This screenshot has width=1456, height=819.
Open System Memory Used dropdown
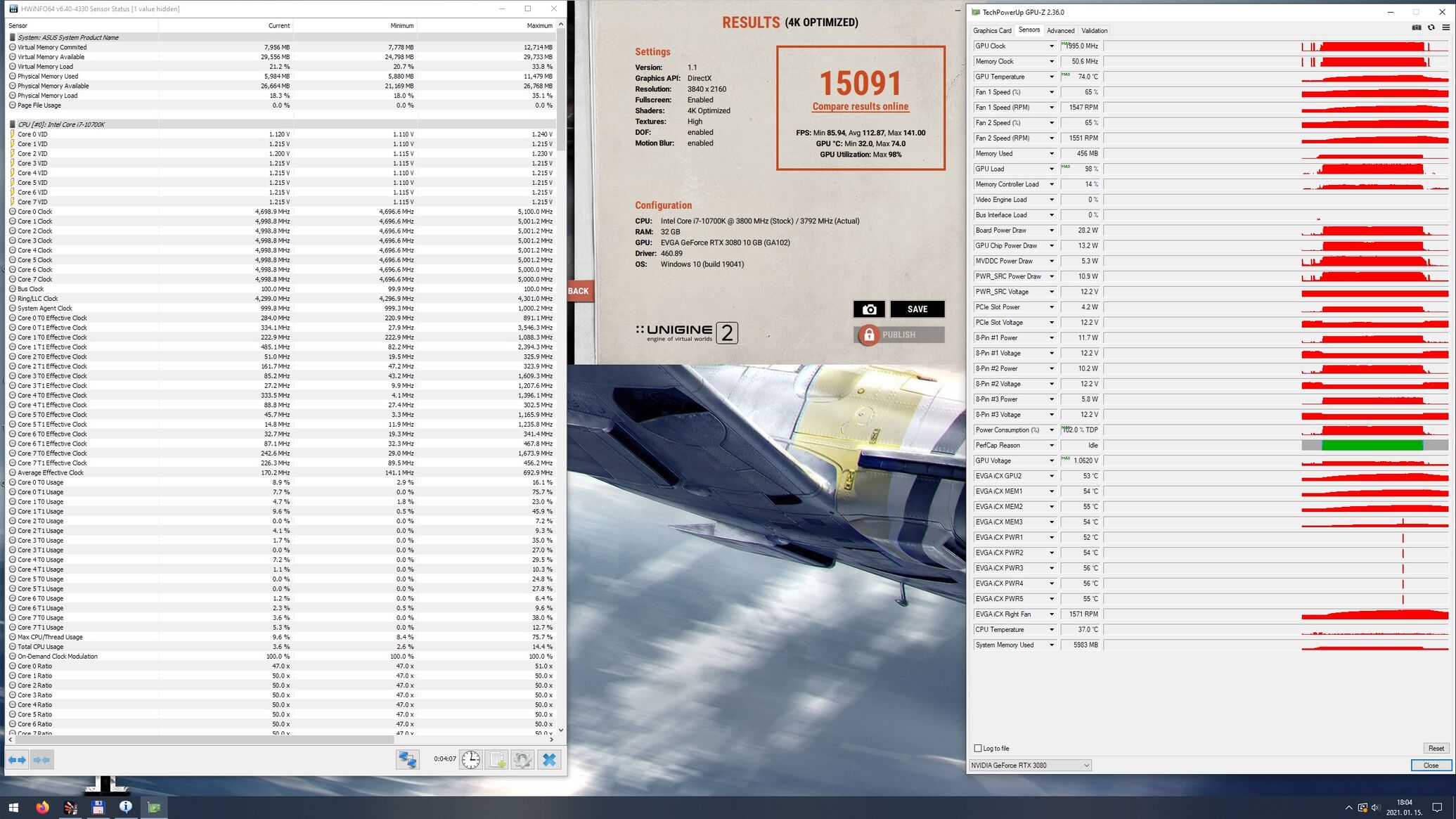(x=1052, y=645)
